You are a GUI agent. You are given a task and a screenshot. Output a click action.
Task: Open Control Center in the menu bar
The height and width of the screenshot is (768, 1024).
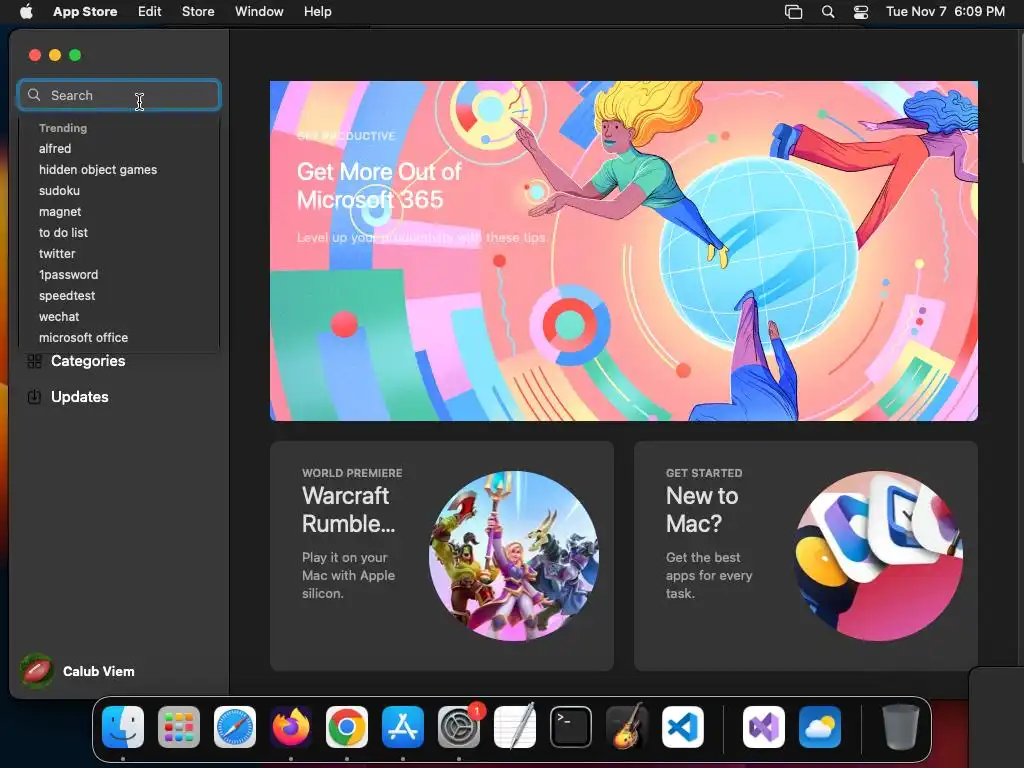click(x=861, y=12)
